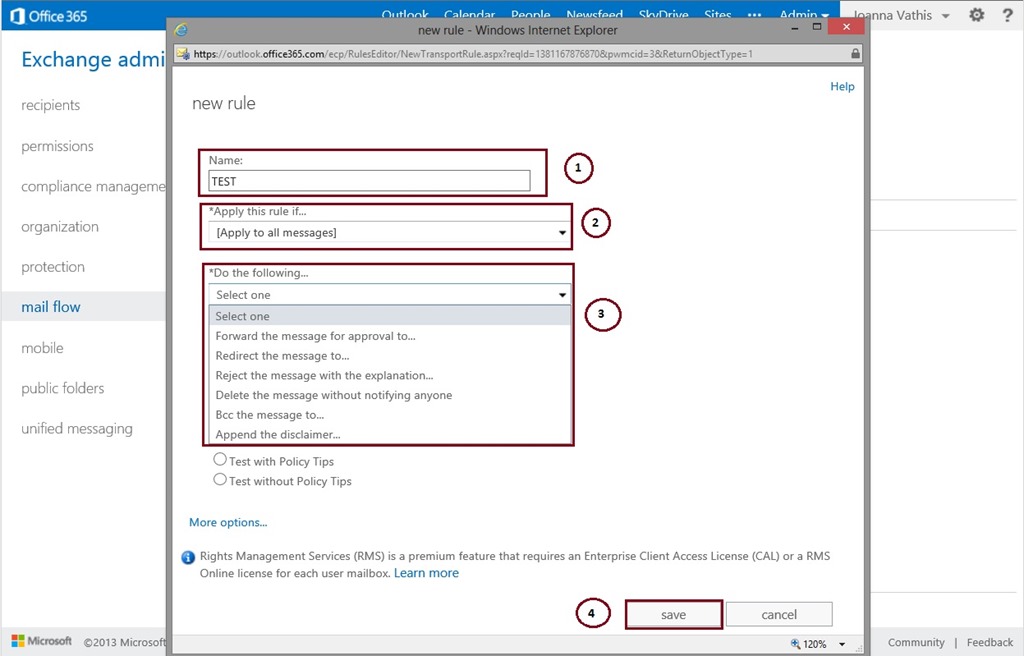Click the Office 365 logo icon
Image resolution: width=1024 pixels, height=656 pixels.
pos(17,15)
